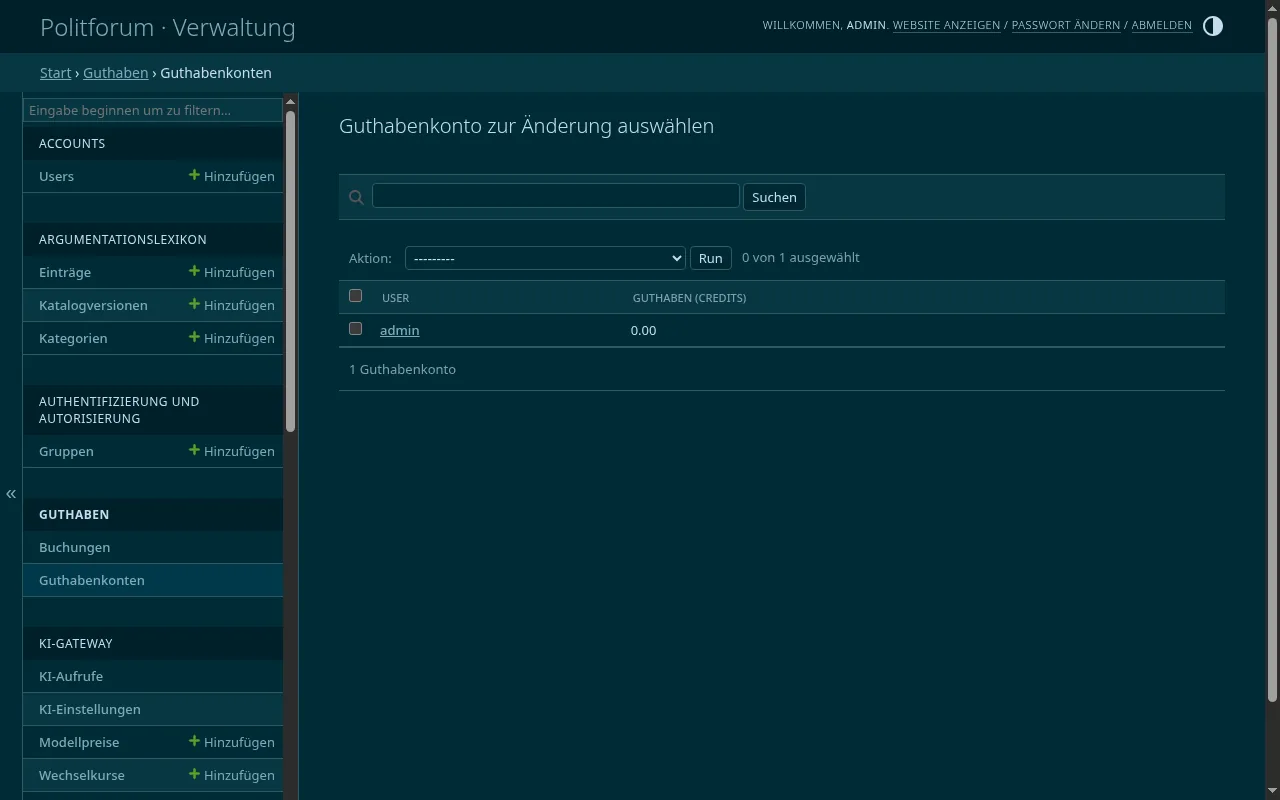
Task: Check the admin row checkbox
Action: coord(355,329)
